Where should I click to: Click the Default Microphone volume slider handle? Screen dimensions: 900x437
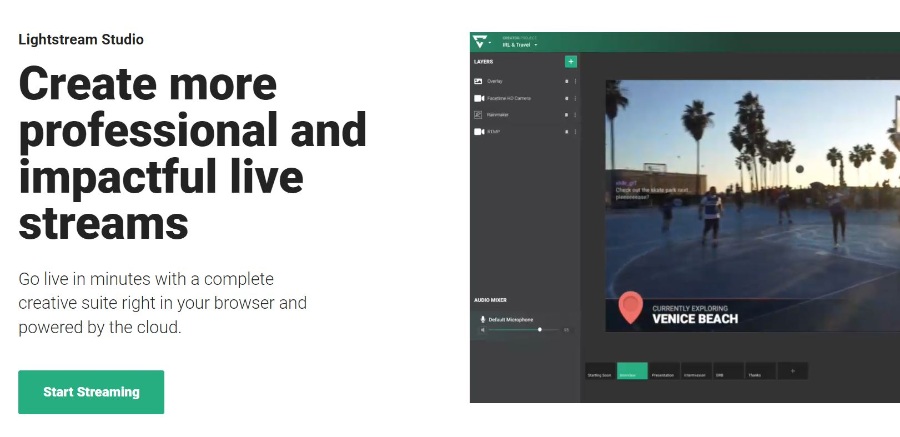click(540, 330)
